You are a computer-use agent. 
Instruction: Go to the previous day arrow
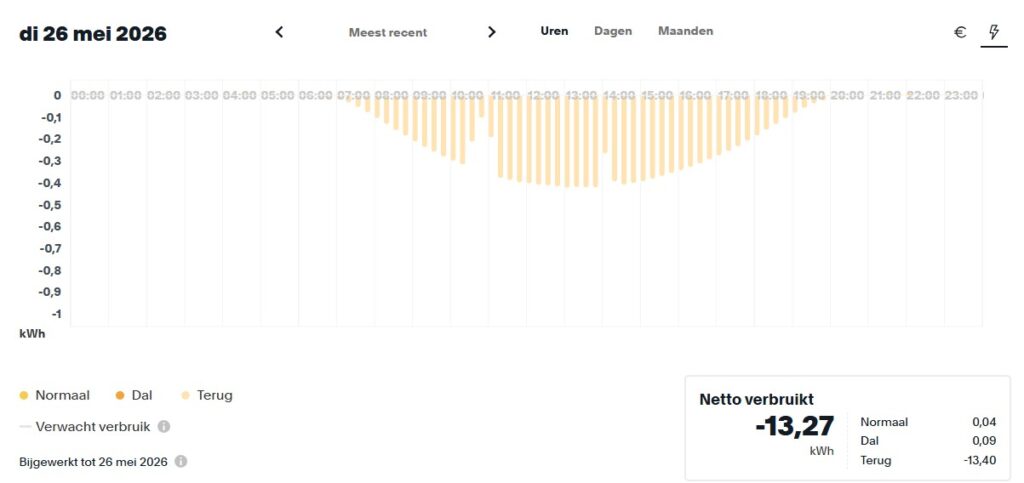(x=279, y=32)
